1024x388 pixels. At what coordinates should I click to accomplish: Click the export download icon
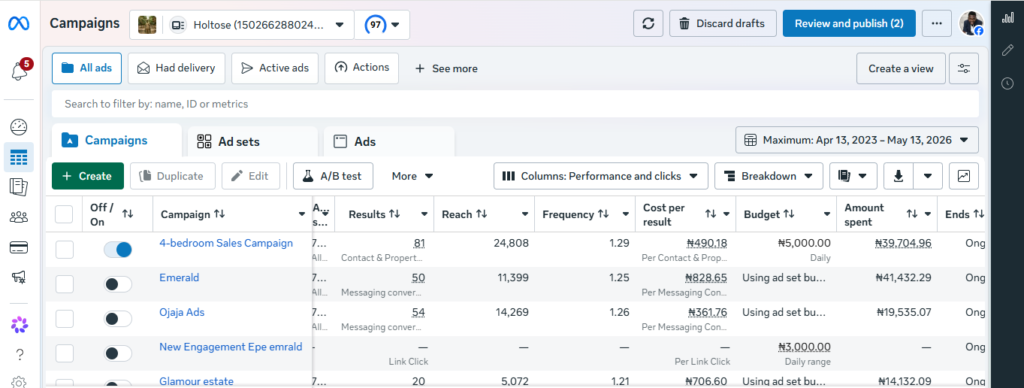898,176
